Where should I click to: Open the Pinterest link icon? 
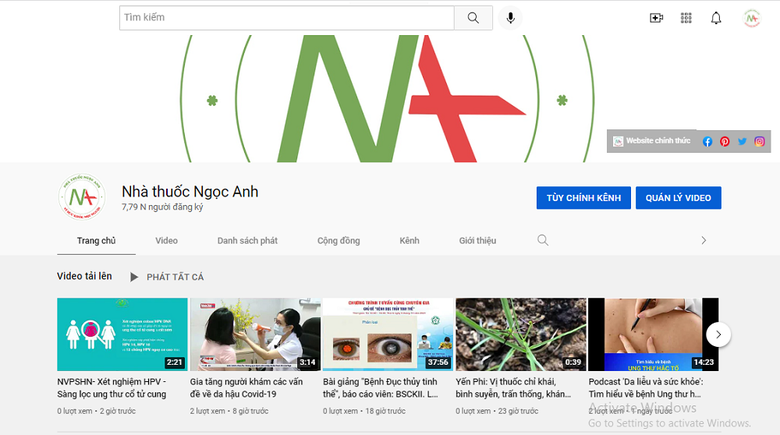tap(724, 141)
